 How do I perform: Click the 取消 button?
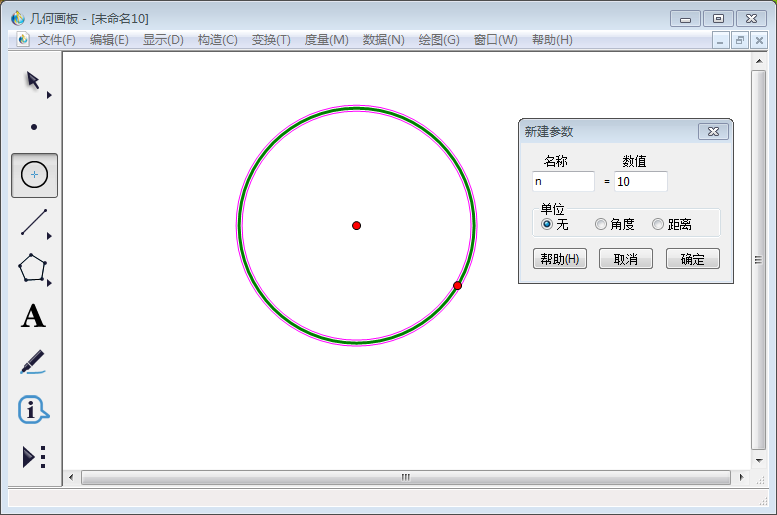tap(625, 259)
